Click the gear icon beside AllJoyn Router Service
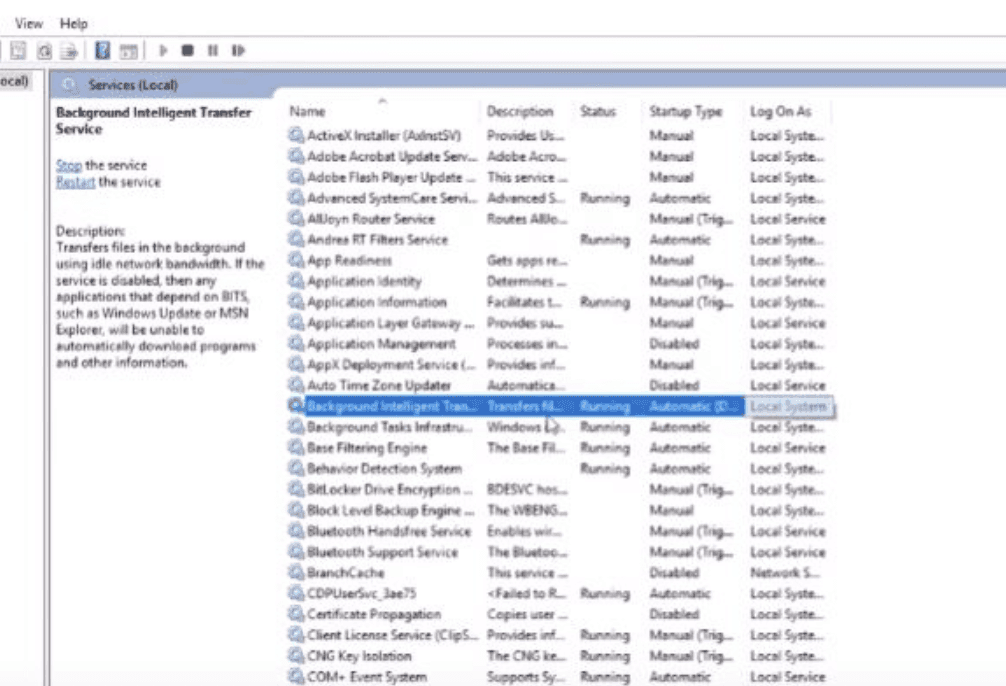This screenshot has height=686, width=1006. pos(296,218)
